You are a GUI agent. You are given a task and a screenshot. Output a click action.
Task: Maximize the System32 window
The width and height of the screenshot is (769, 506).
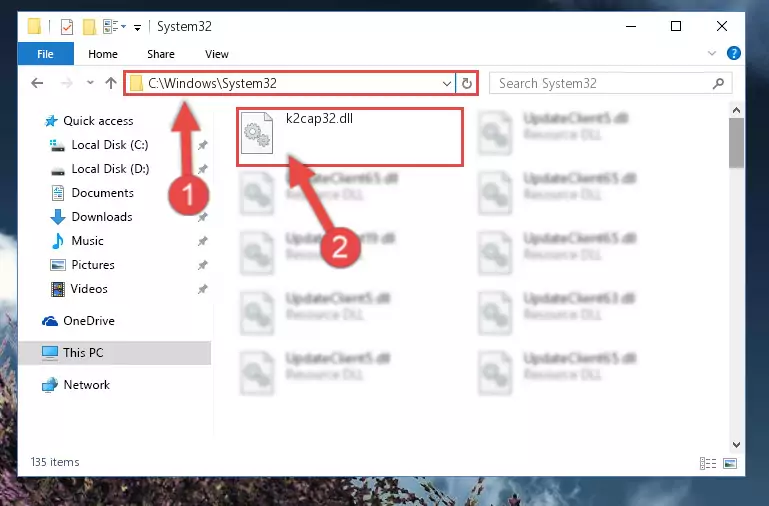[676, 26]
